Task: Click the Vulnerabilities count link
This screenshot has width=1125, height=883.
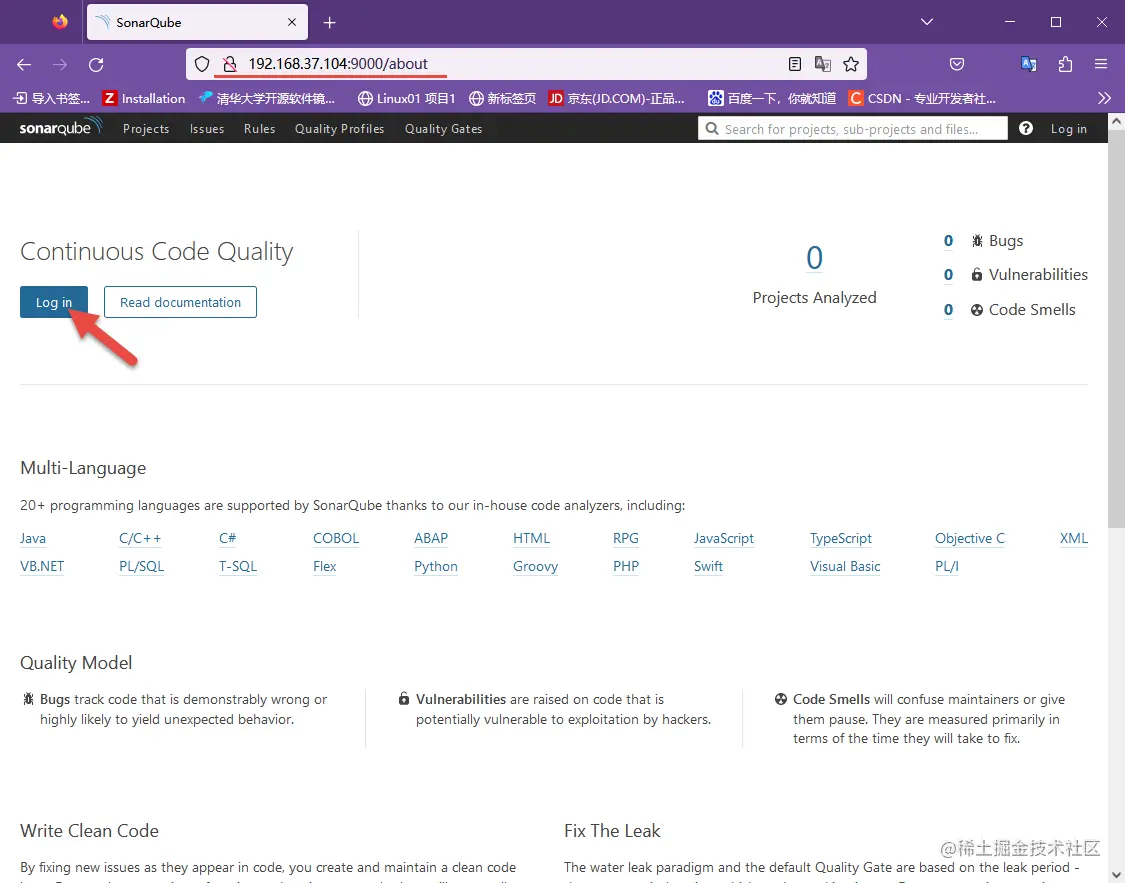Action: [x=948, y=275]
